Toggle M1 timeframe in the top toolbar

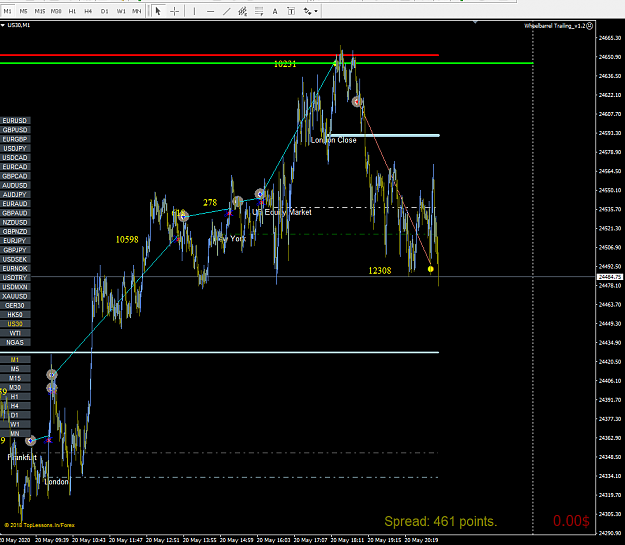(8, 11)
